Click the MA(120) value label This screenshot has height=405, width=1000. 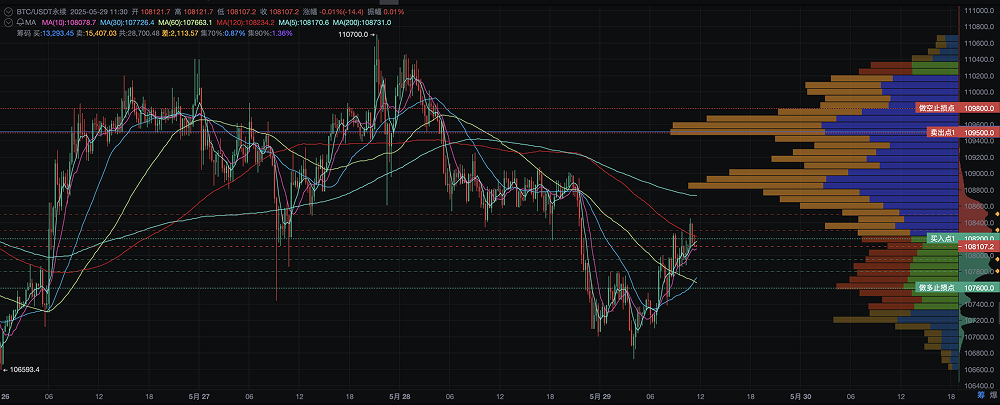(x=246, y=22)
